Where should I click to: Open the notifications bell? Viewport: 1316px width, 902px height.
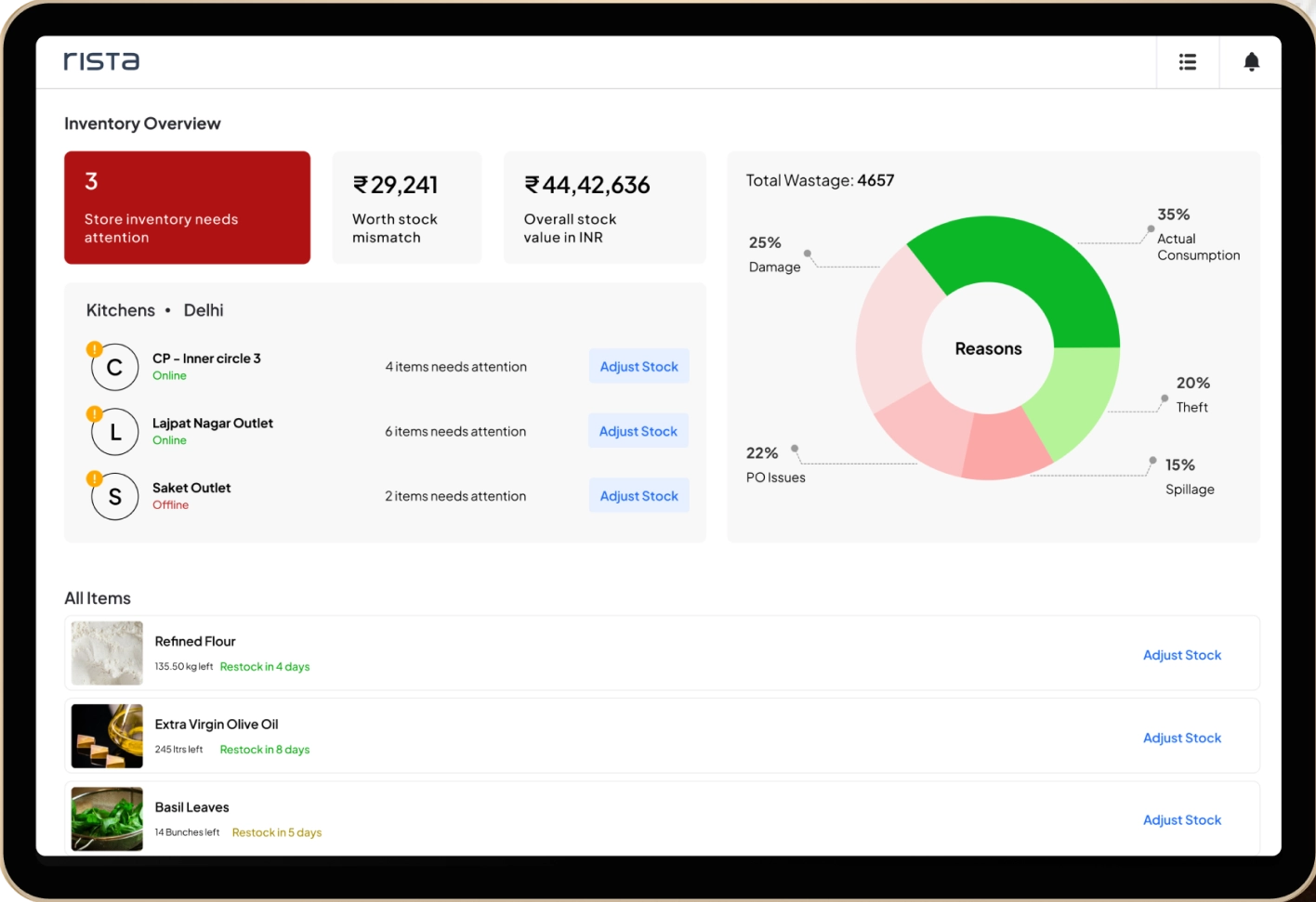[x=1251, y=61]
